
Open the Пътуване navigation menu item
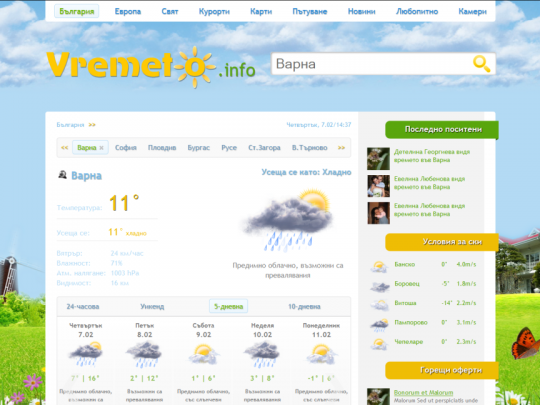tap(310, 11)
